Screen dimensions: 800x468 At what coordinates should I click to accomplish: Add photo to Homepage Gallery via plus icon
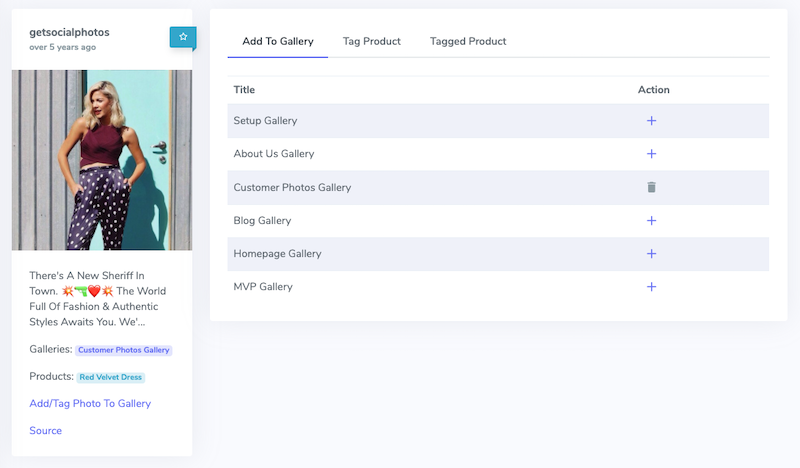652,254
